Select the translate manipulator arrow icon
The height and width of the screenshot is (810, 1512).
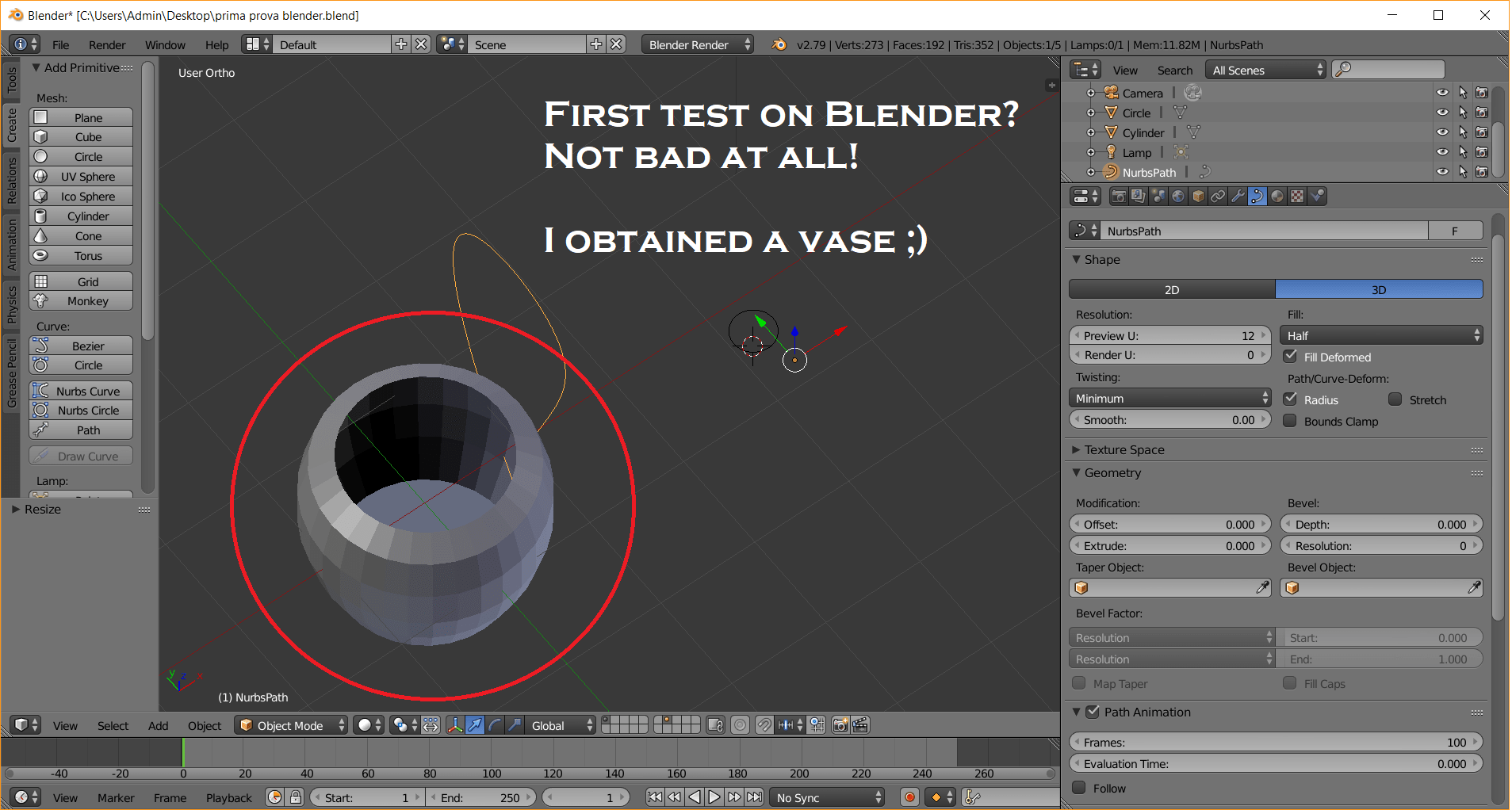[x=475, y=725]
